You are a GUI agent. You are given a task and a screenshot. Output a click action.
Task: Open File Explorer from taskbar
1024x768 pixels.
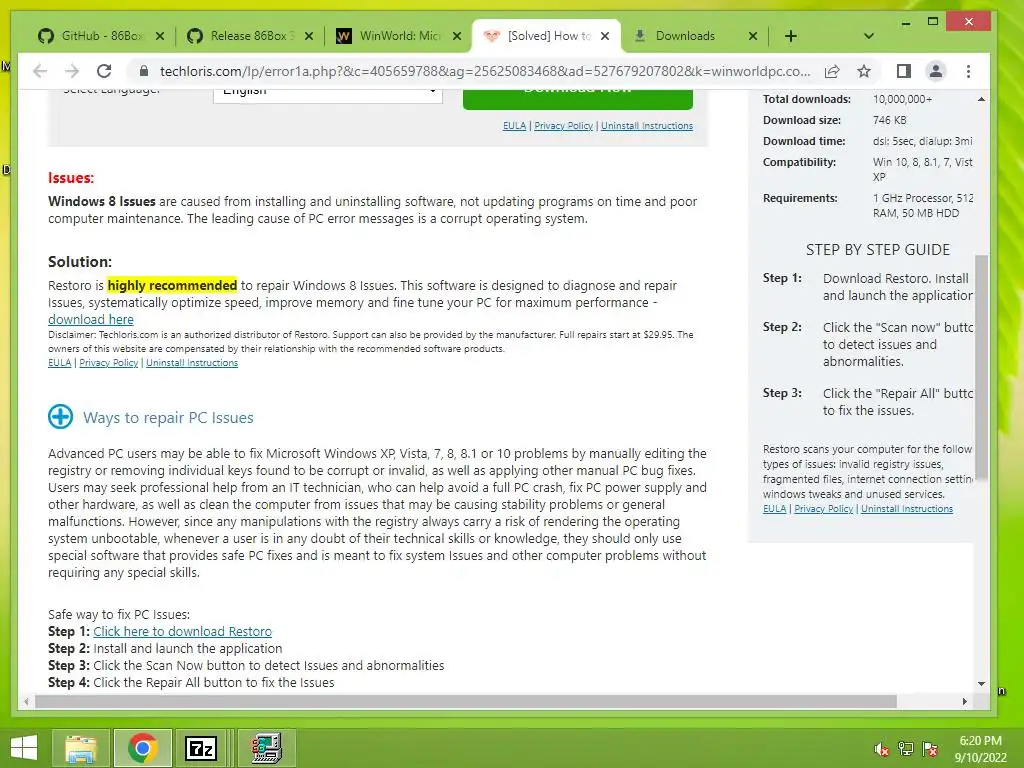81,748
